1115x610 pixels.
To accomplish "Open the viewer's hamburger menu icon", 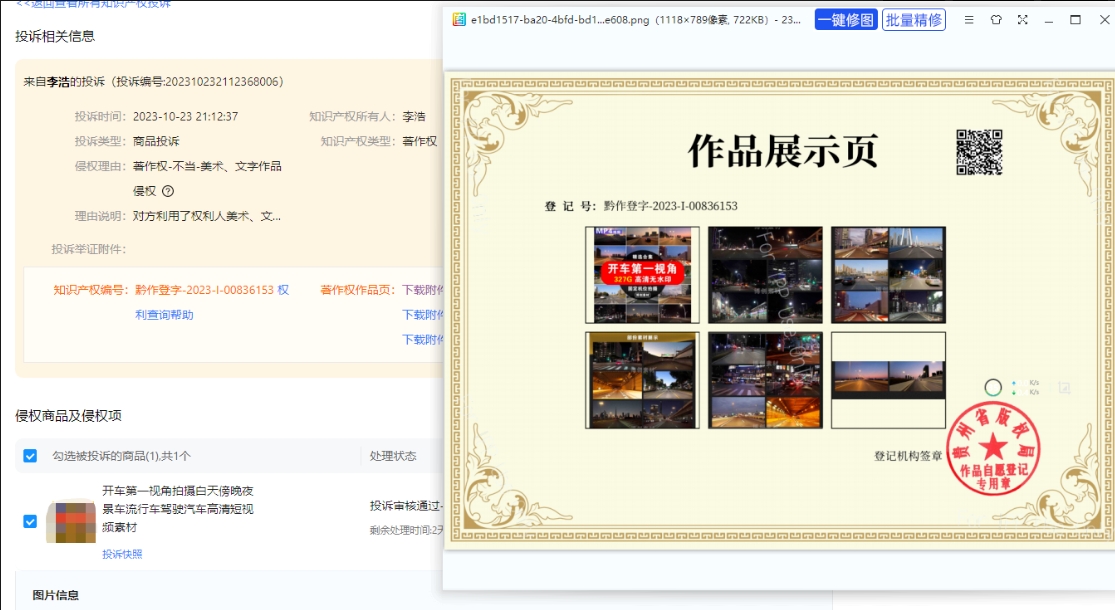I will pyautogui.click(x=969, y=20).
